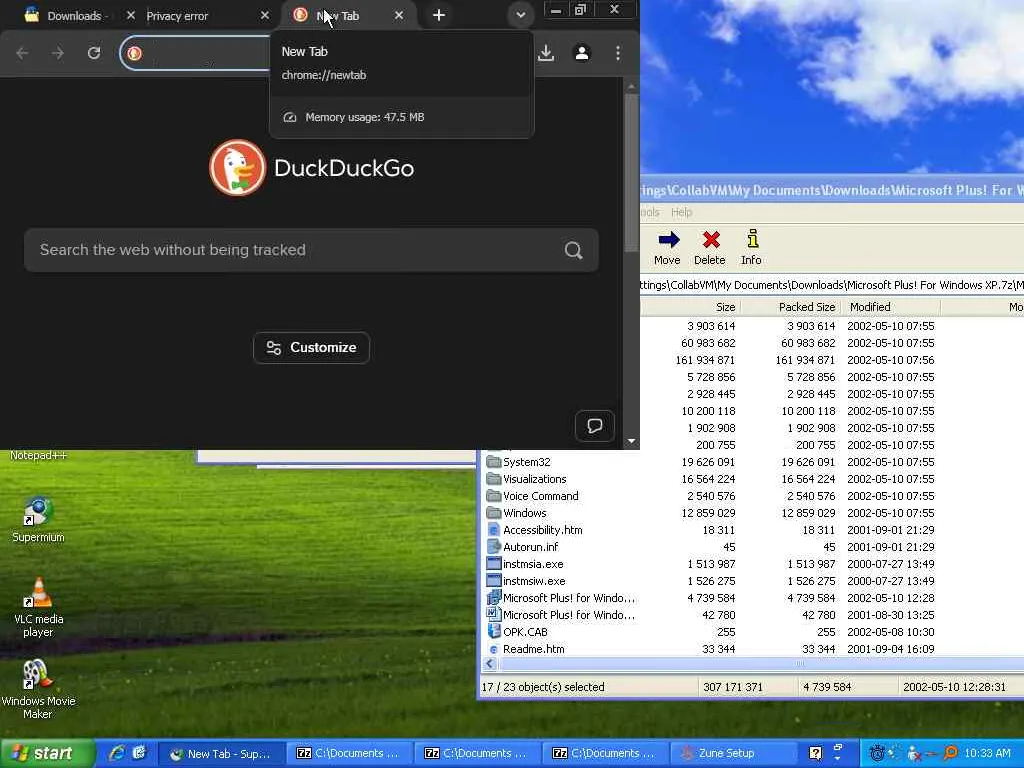Close the New Tab tab

398,15
